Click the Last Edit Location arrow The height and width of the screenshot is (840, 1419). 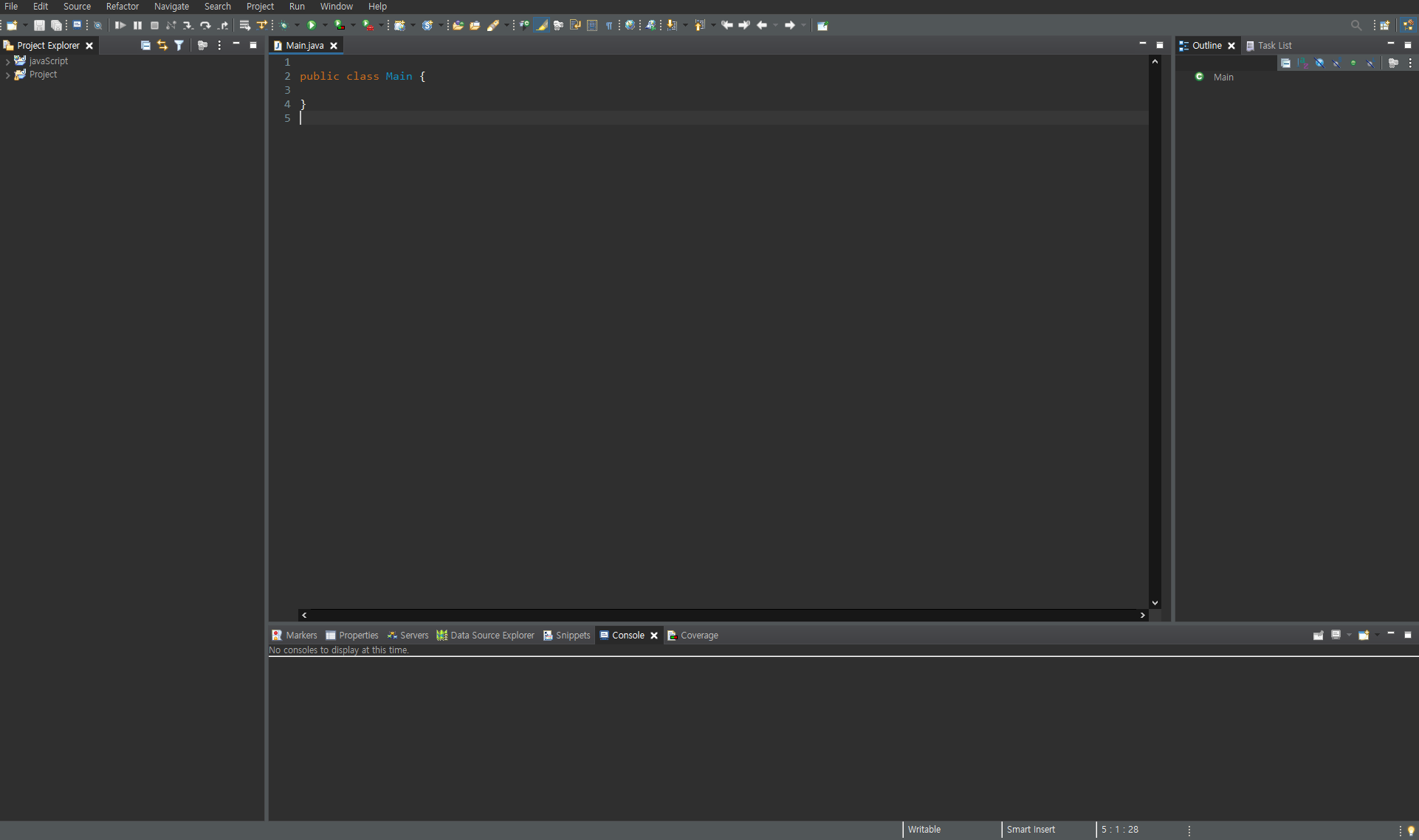727,25
